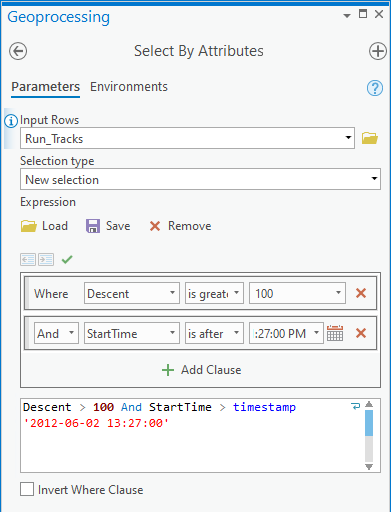Close the Geoprocessing pane
391x512 pixels.
[379, 14]
